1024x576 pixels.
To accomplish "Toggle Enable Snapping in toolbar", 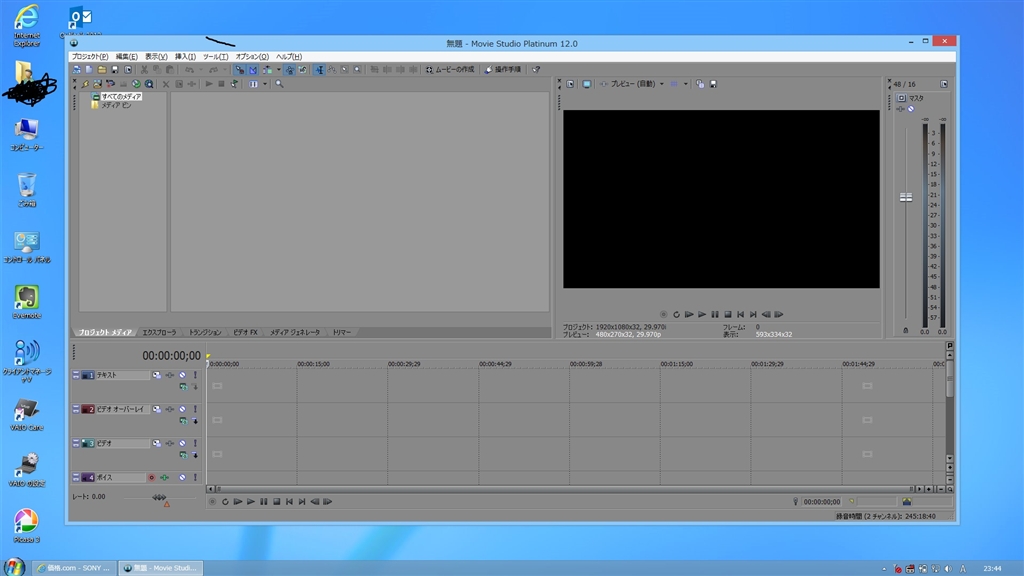I will pos(240,69).
